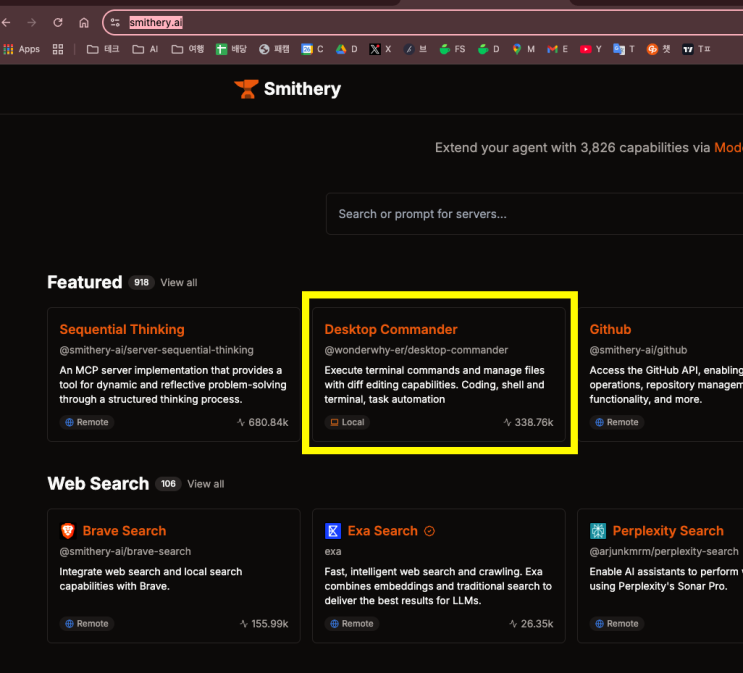Click the Brave Search lion icon
This screenshot has height=673, width=743.
pos(68,531)
